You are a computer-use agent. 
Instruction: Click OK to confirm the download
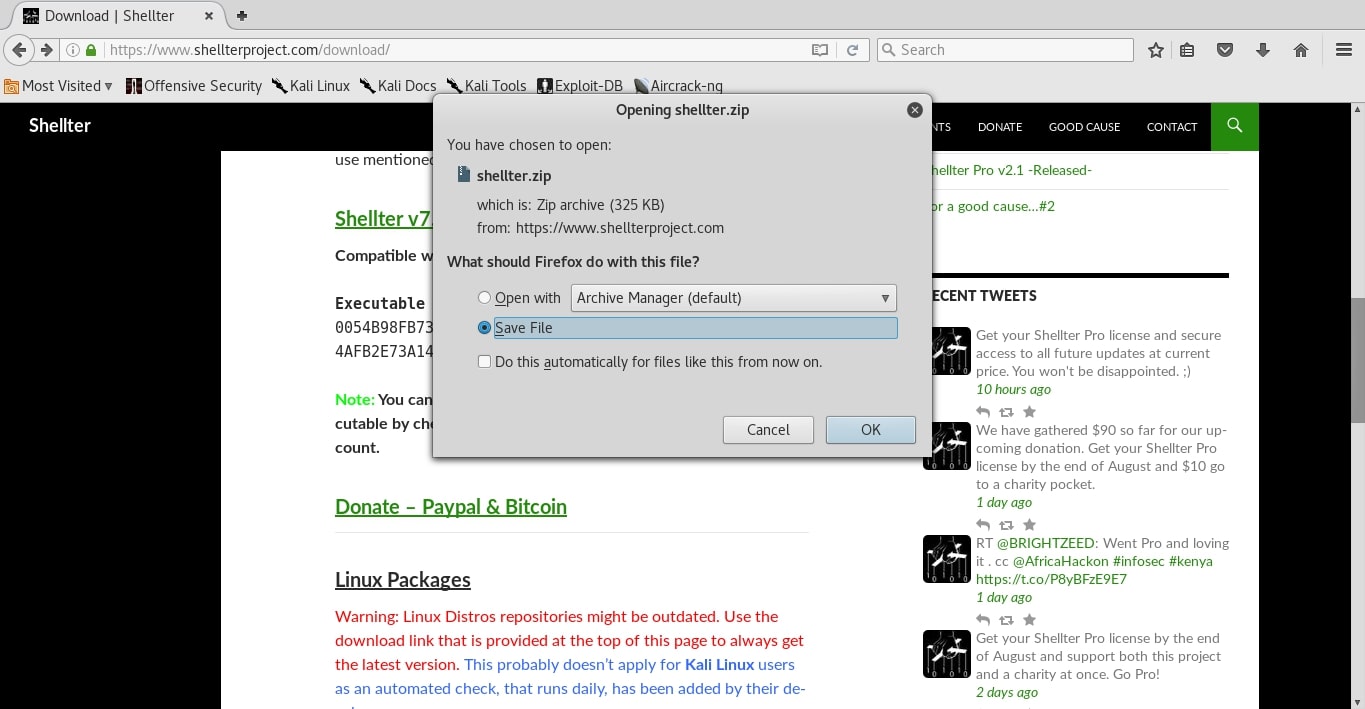871,430
